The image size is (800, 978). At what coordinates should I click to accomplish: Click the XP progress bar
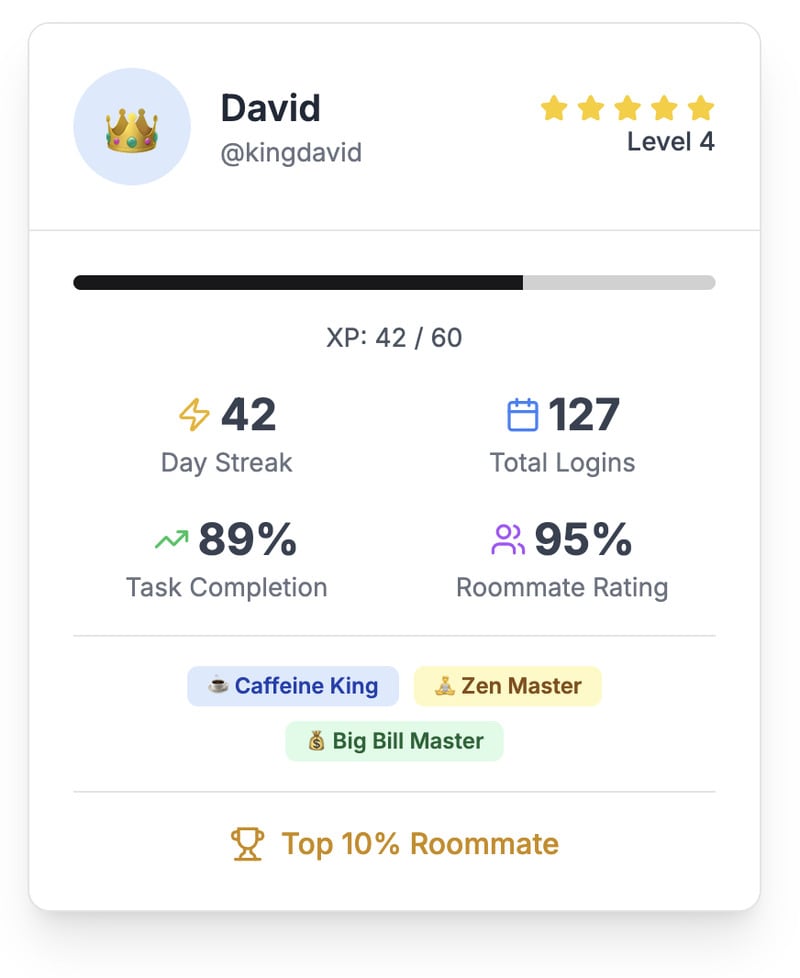pyautogui.click(x=394, y=283)
